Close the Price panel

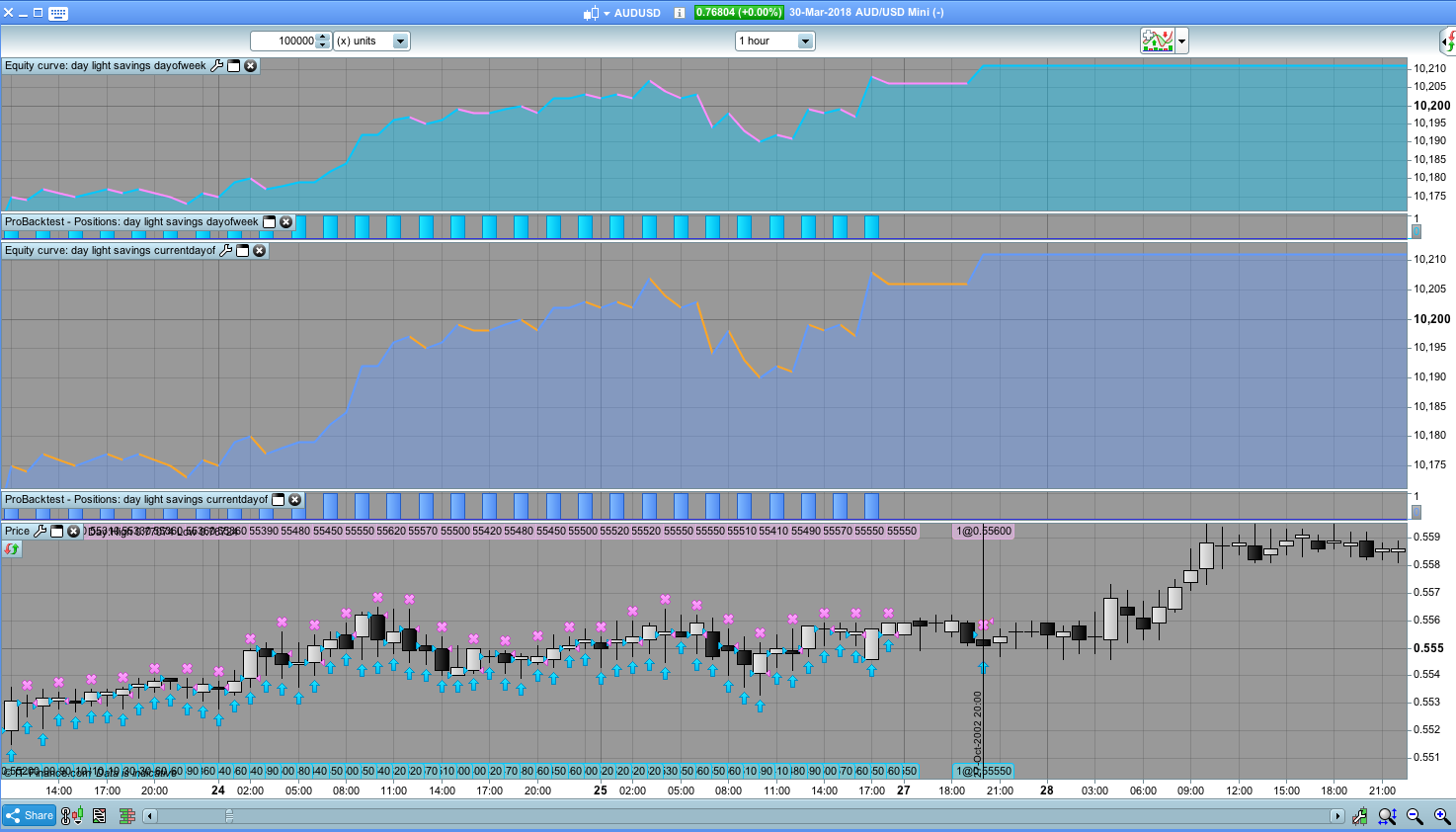(x=73, y=532)
